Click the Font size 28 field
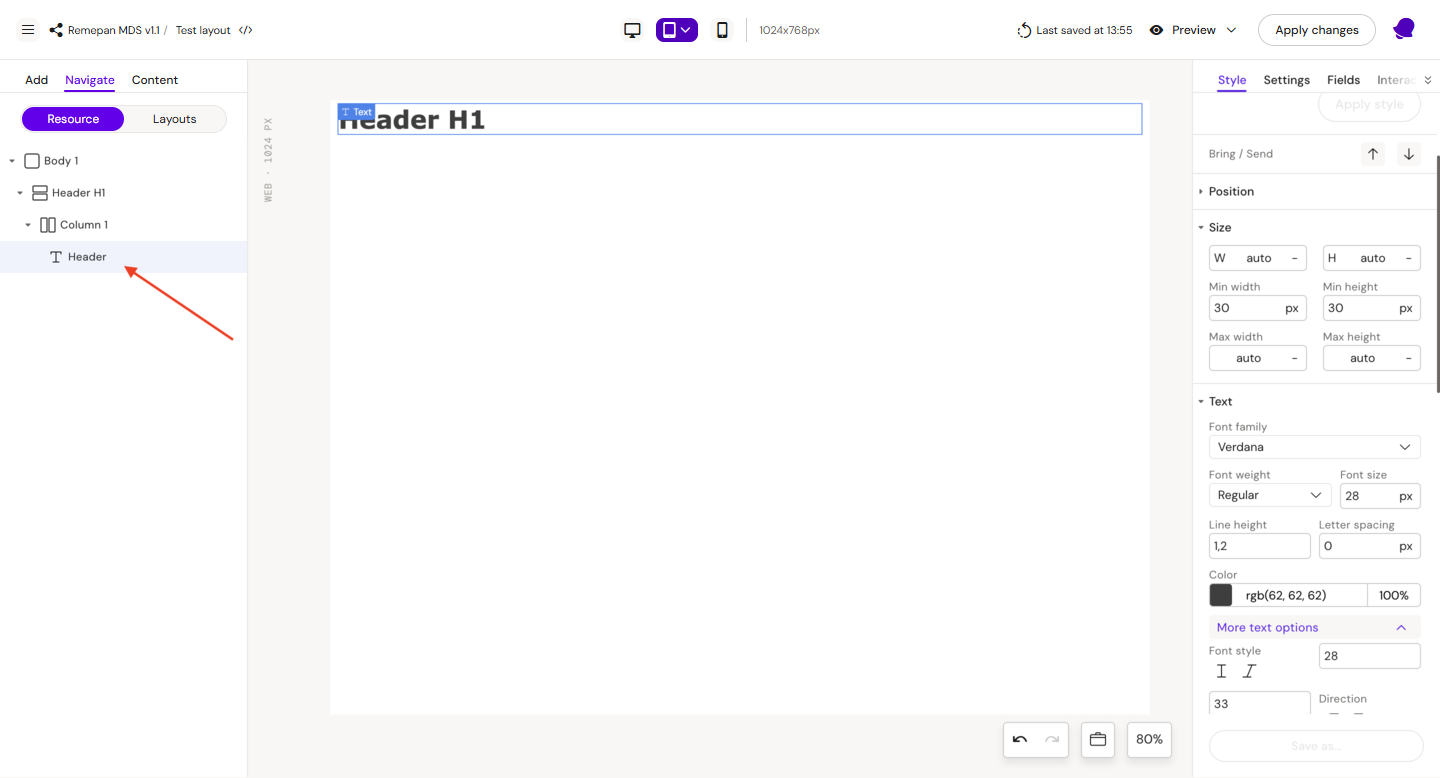 pos(1380,495)
